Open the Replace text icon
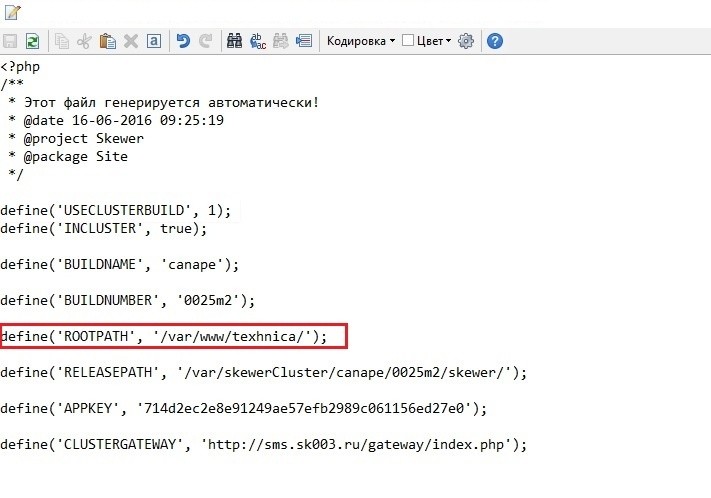 (x=258, y=41)
